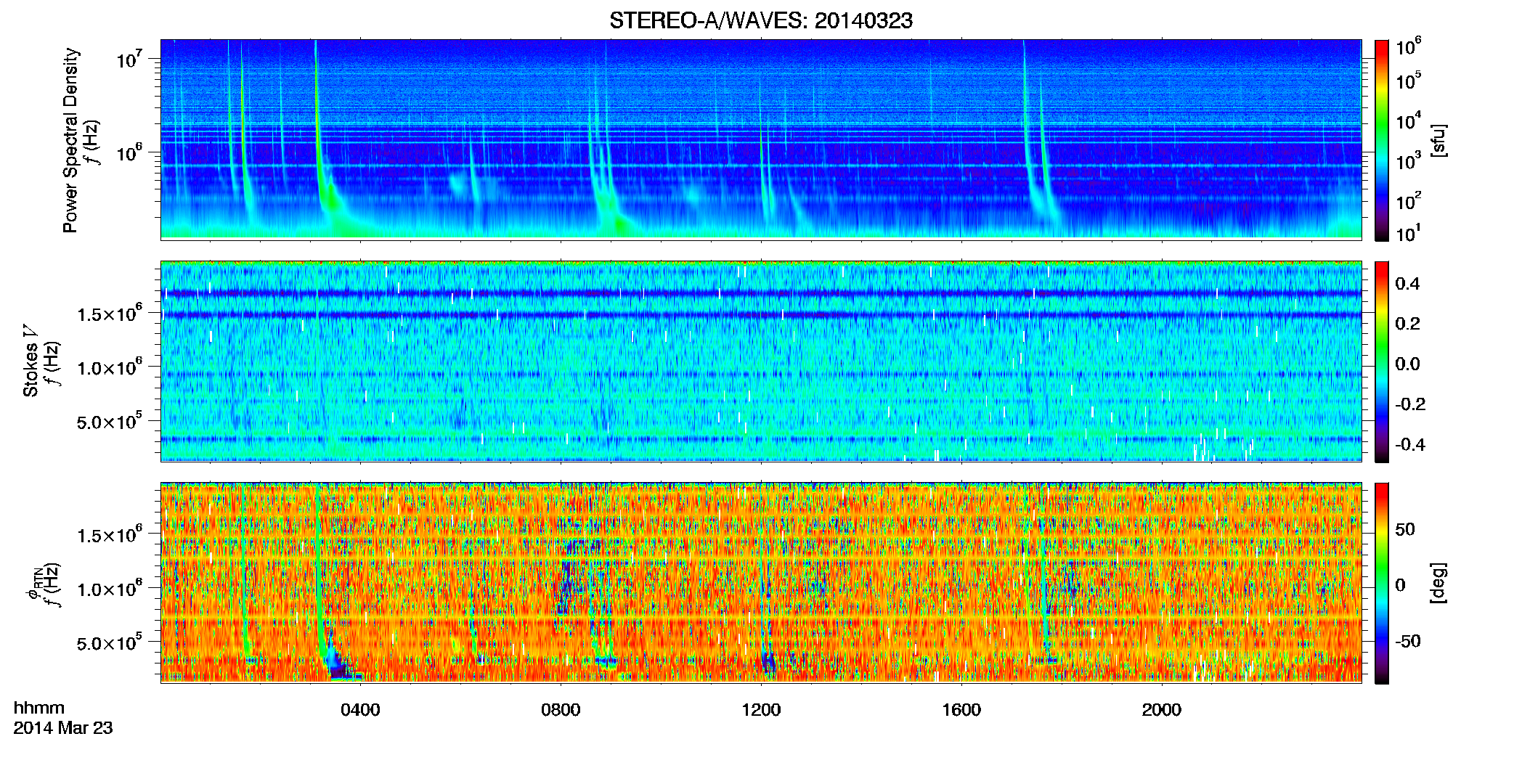Click the 0.4 label on Stokes color bar
The height and width of the screenshot is (784, 1522).
1407,284
